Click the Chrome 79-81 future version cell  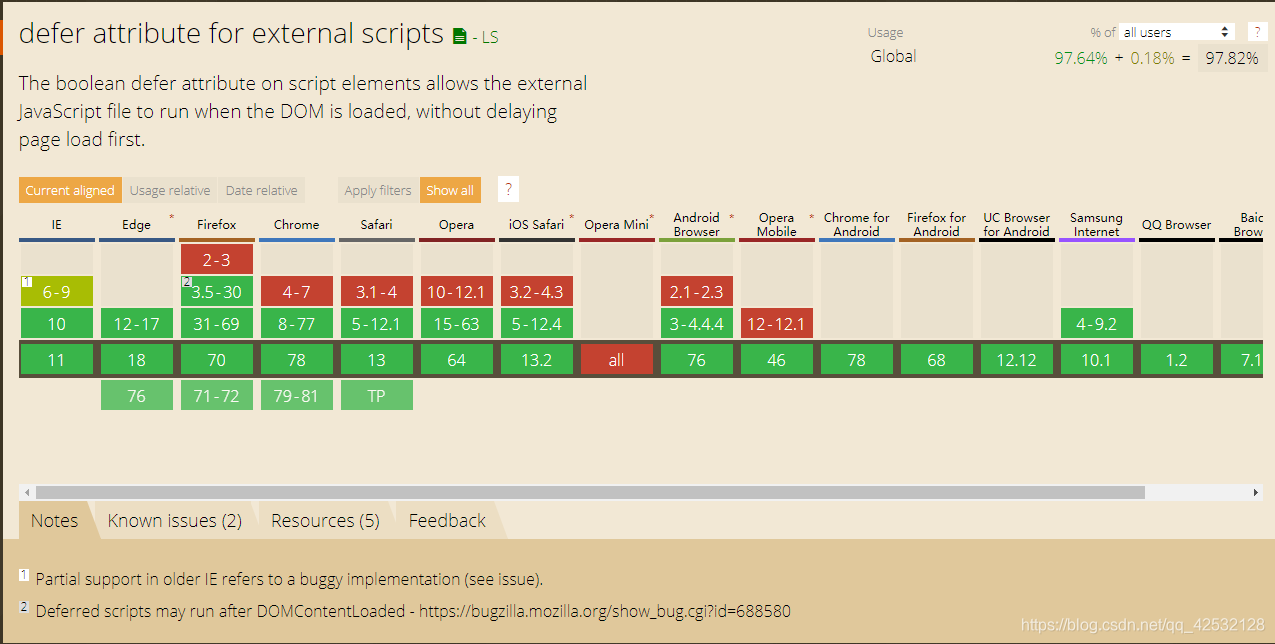point(297,395)
